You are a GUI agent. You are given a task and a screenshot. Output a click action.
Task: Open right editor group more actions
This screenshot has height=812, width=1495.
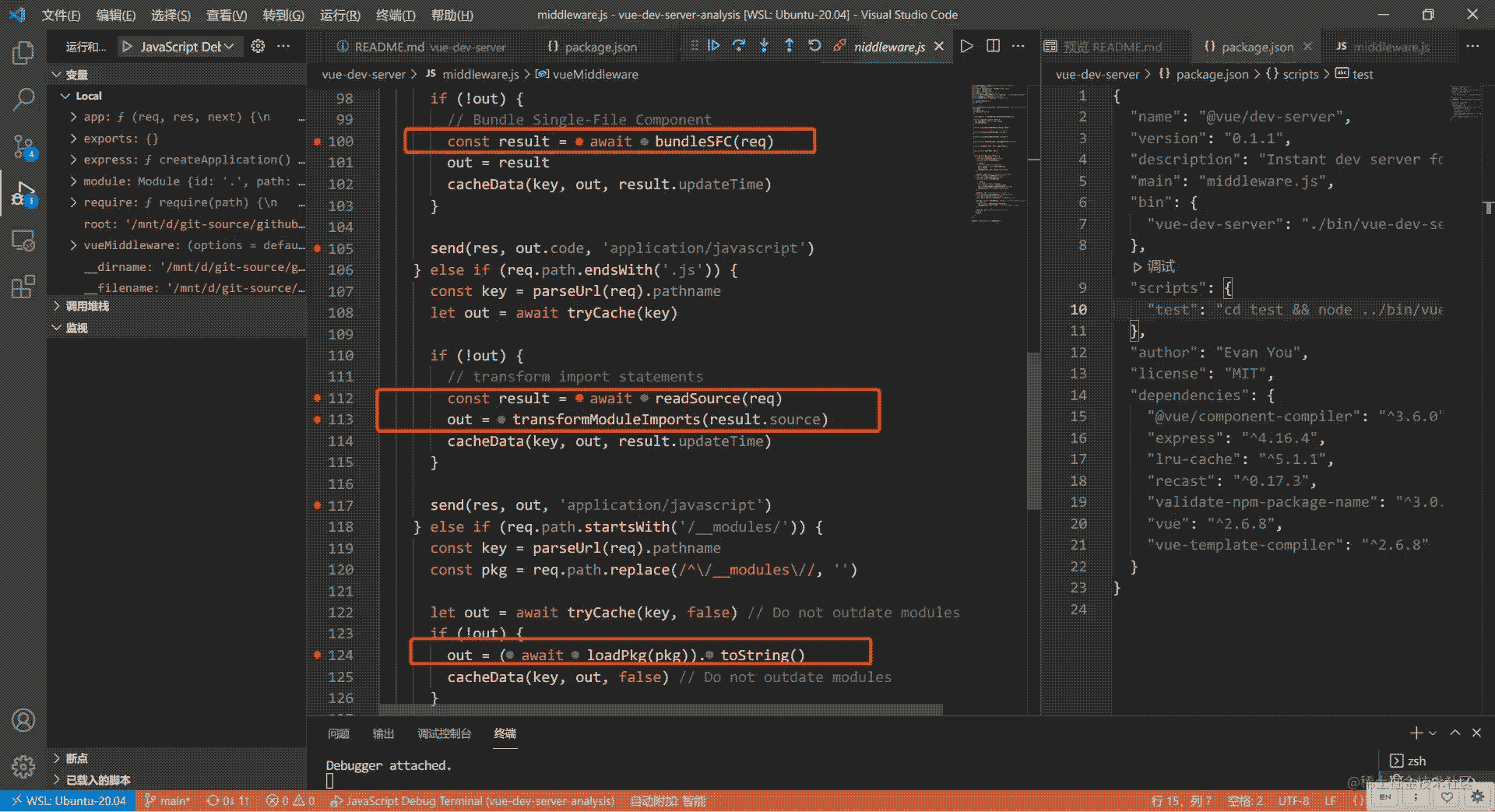1472,46
